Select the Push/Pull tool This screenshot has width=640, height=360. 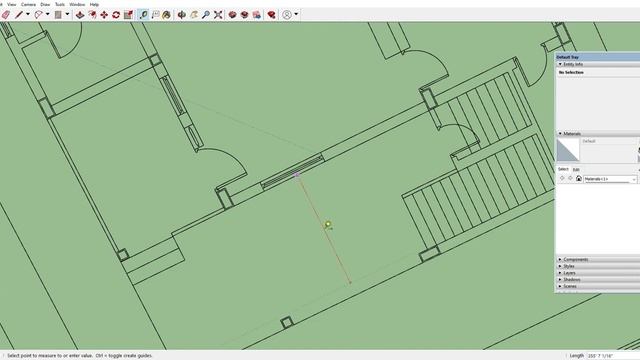80,15
